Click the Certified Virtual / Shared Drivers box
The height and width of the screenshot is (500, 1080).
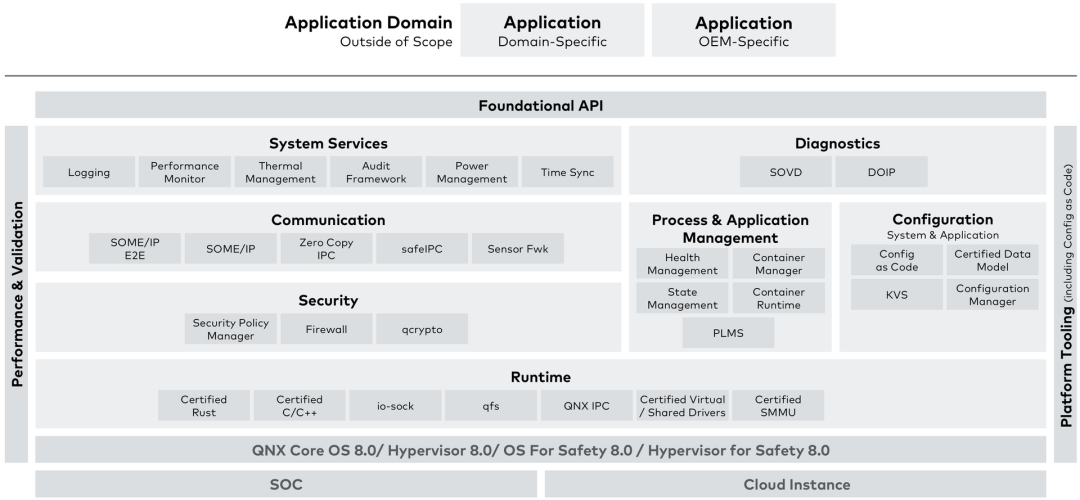coord(683,406)
